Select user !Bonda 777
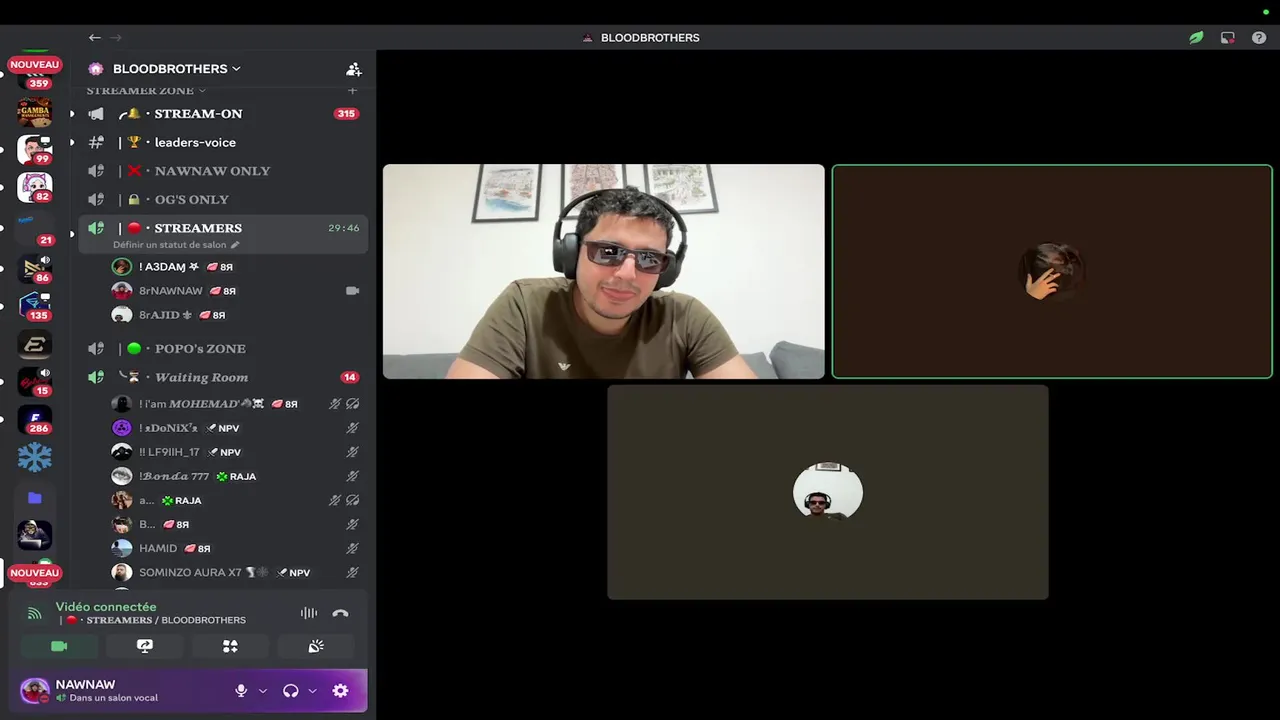Image resolution: width=1280 pixels, height=720 pixels. 237,476
